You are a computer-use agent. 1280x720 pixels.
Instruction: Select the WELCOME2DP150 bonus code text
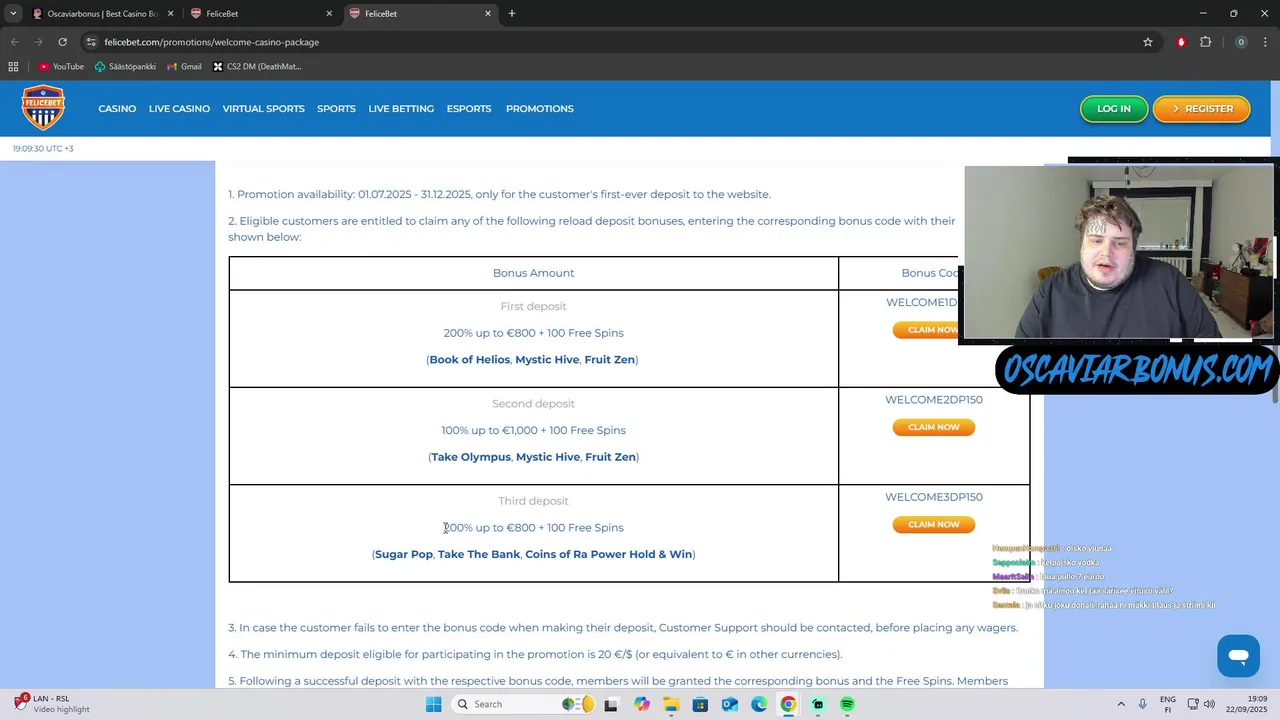(933, 400)
